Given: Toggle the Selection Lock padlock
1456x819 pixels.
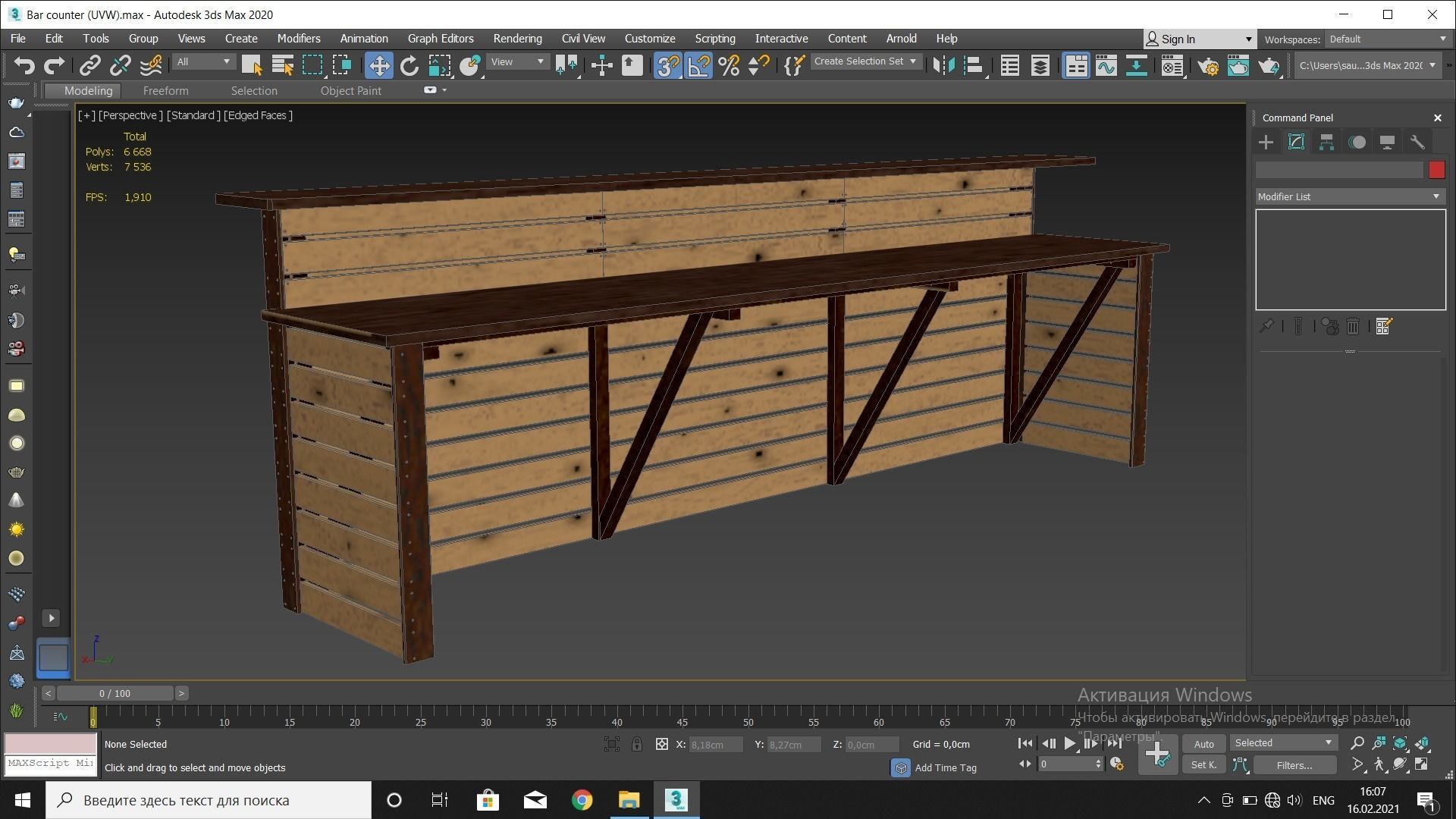Looking at the screenshot, I should pyautogui.click(x=636, y=745).
